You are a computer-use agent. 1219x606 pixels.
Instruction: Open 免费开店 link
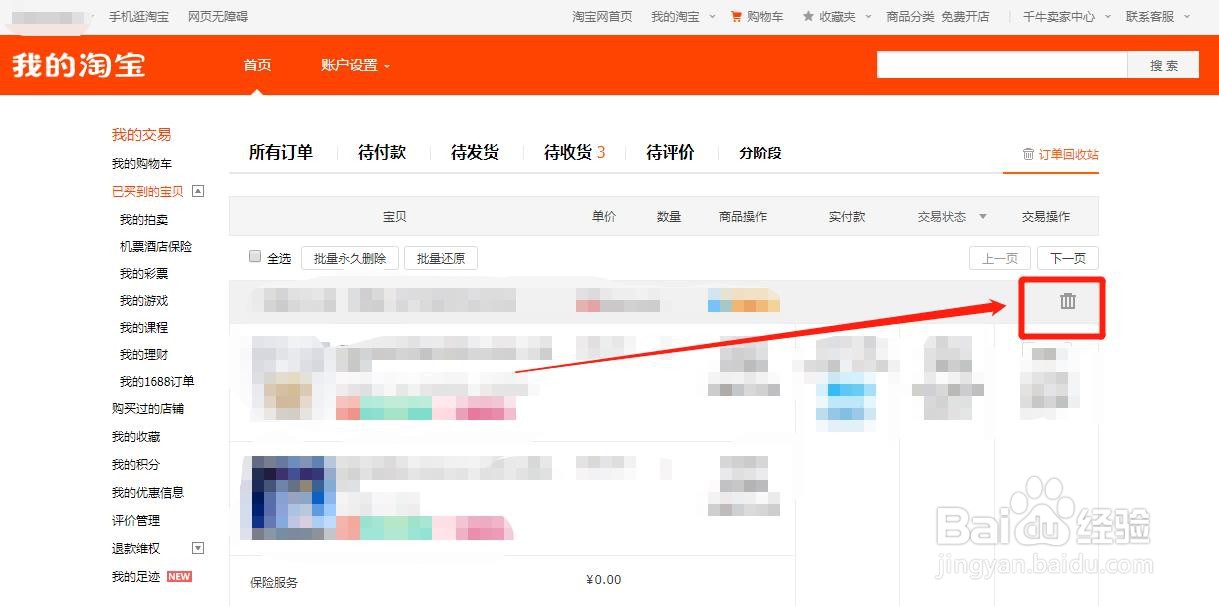[x=965, y=17]
